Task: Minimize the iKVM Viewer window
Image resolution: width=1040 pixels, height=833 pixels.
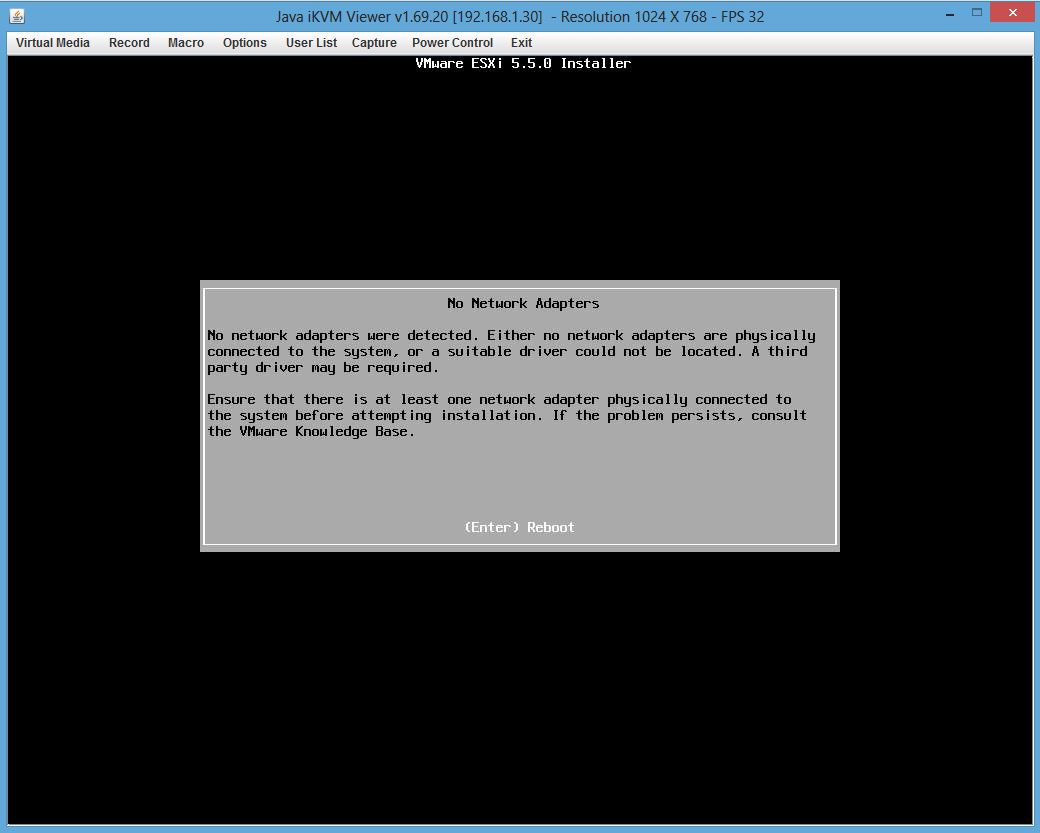Action: point(950,13)
